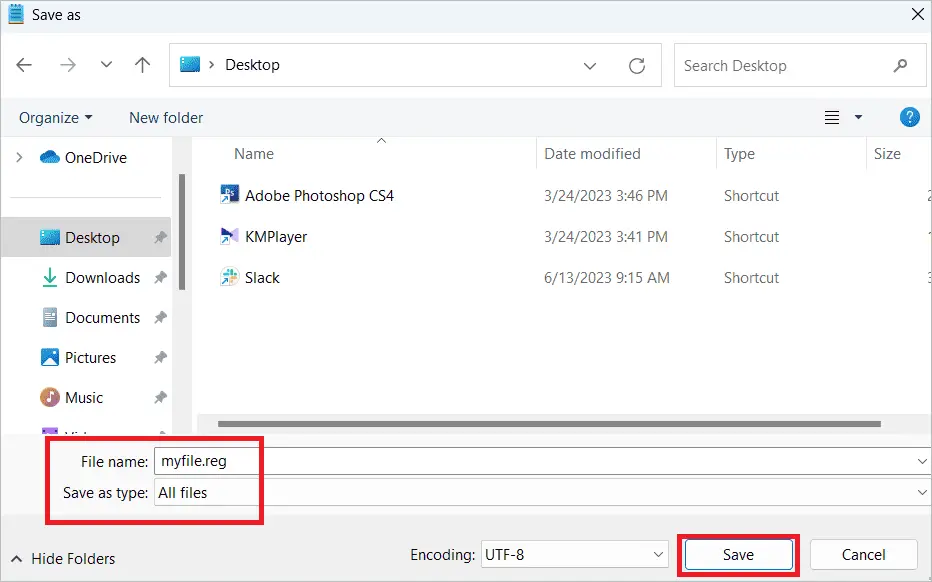Open the view options menu
Screen dimensions: 932x582
843,117
